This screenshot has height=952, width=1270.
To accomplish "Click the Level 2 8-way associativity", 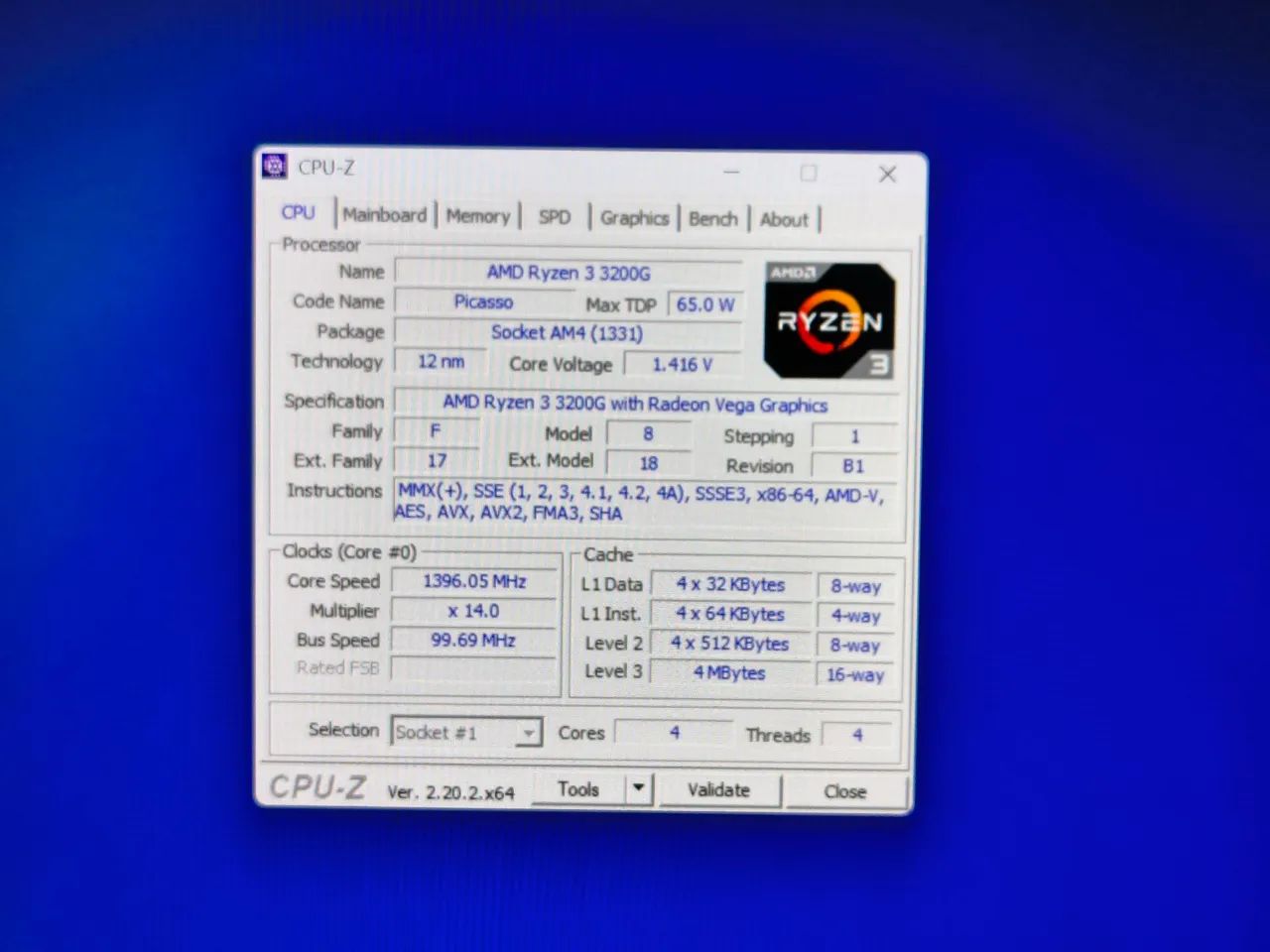I will (x=855, y=646).
